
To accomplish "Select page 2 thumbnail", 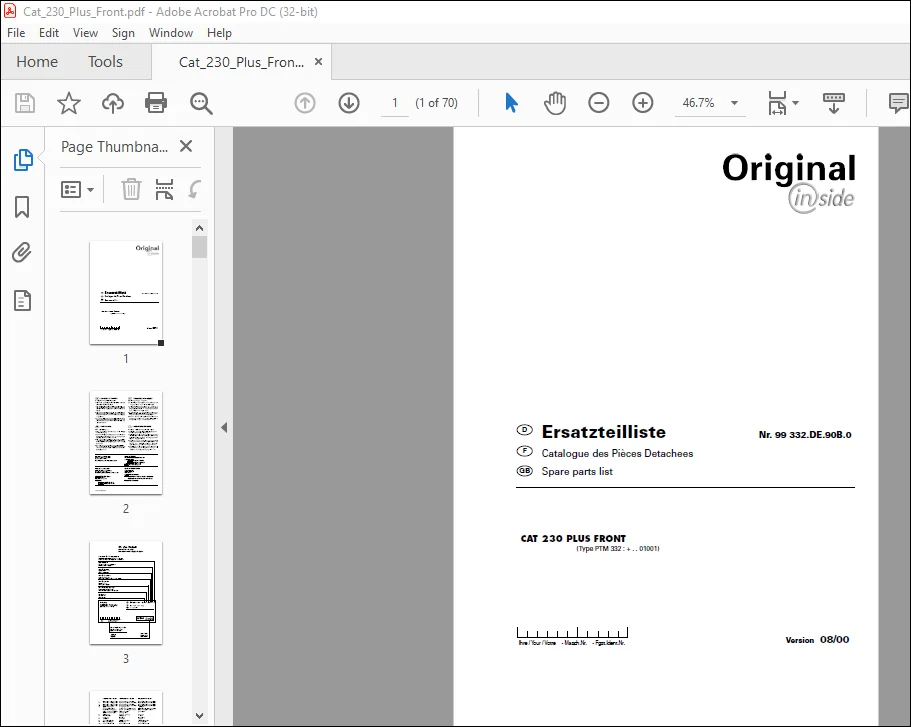I will pyautogui.click(x=126, y=443).
